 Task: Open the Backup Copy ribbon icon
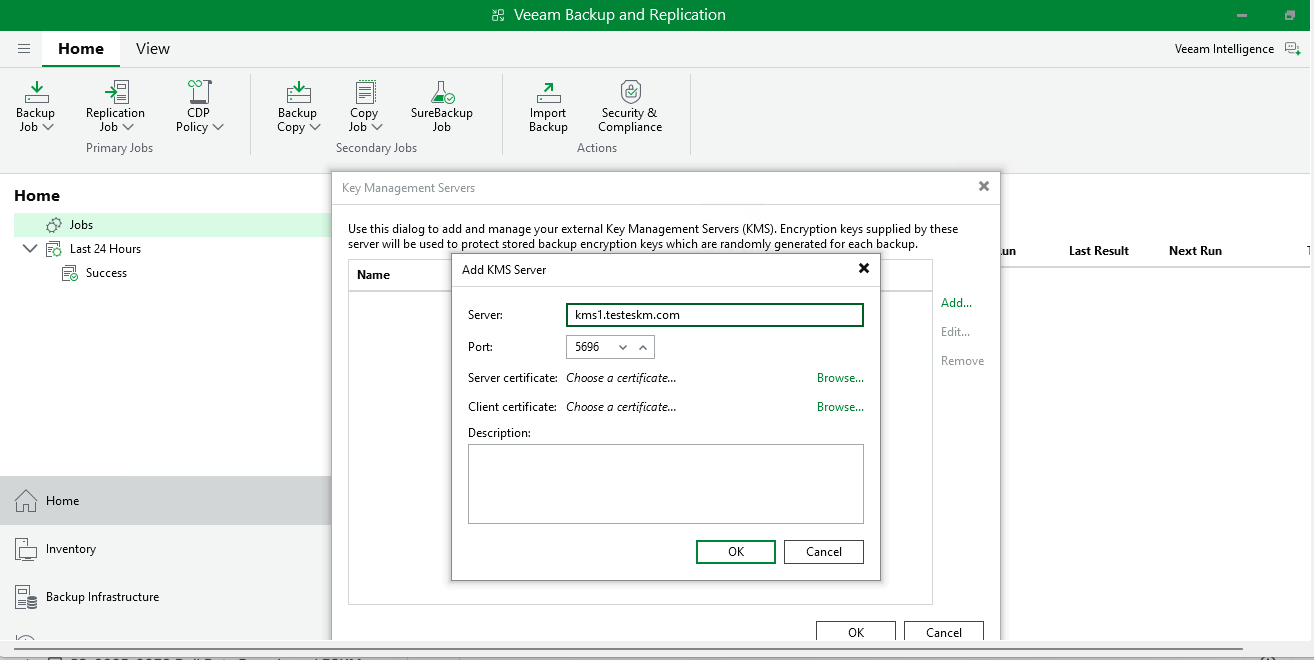[298, 93]
